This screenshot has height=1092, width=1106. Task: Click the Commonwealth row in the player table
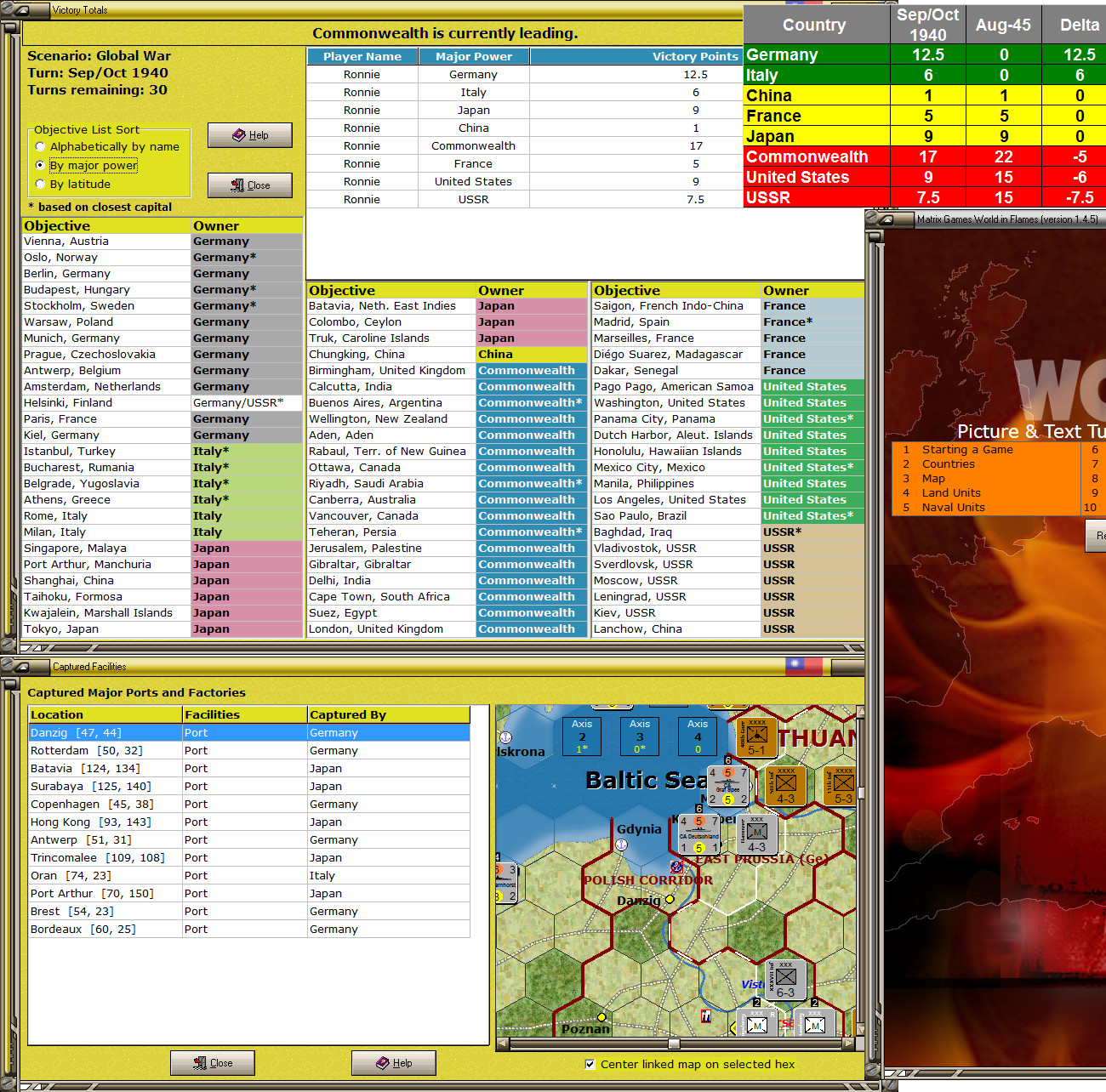pos(525,145)
